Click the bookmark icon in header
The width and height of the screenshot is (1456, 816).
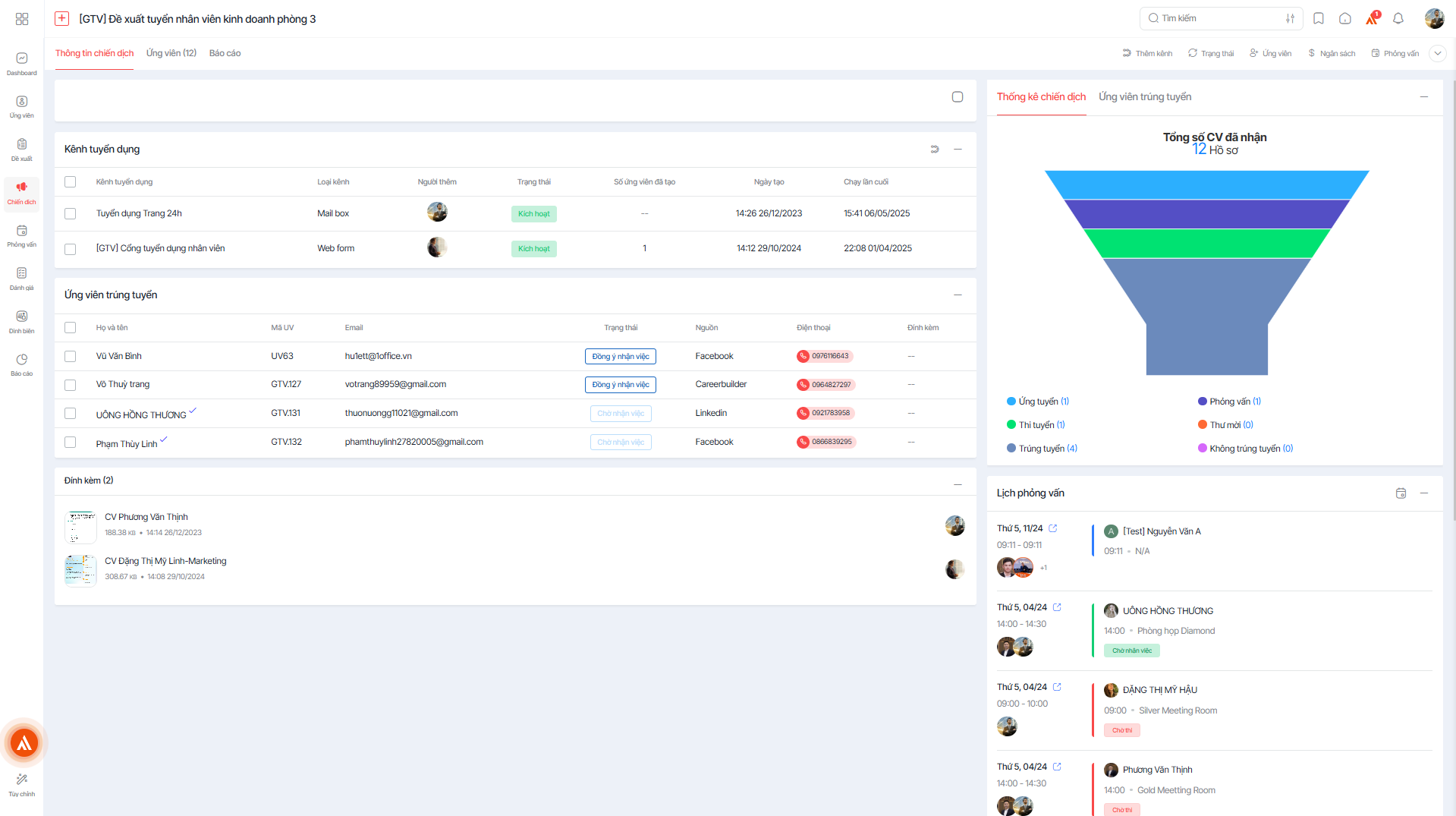click(x=1319, y=18)
